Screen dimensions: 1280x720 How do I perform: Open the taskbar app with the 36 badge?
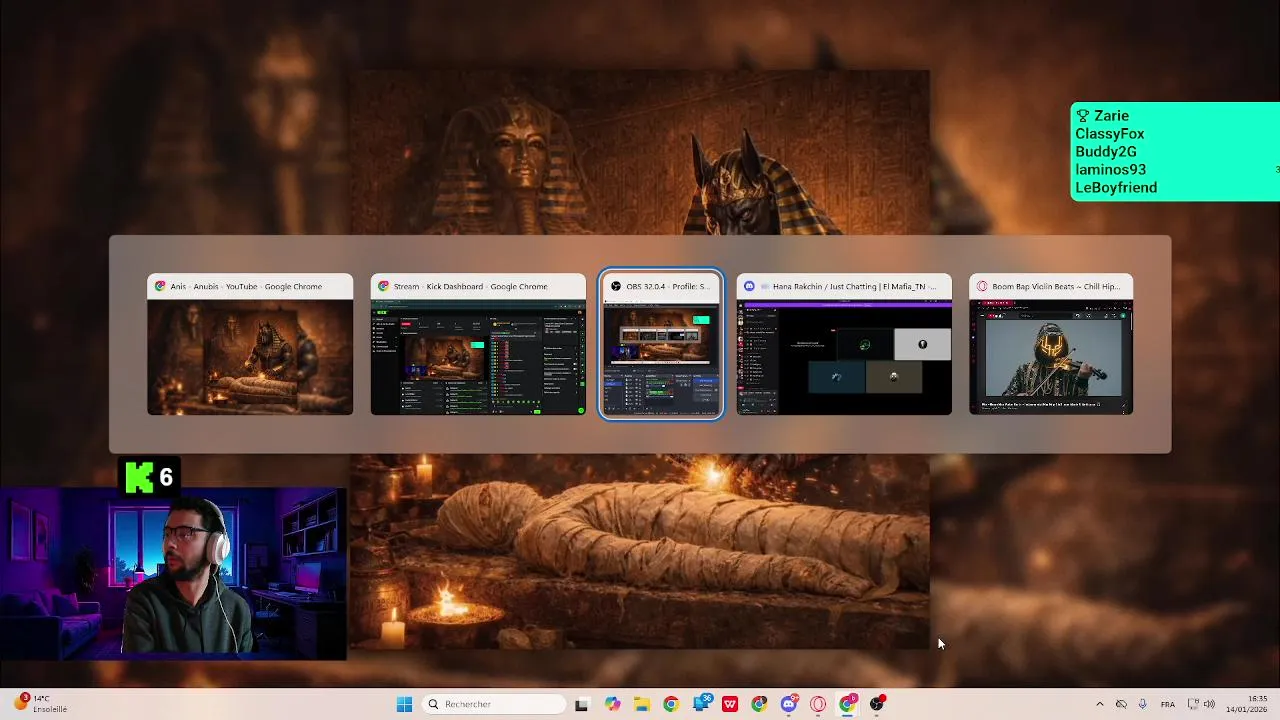click(x=701, y=704)
